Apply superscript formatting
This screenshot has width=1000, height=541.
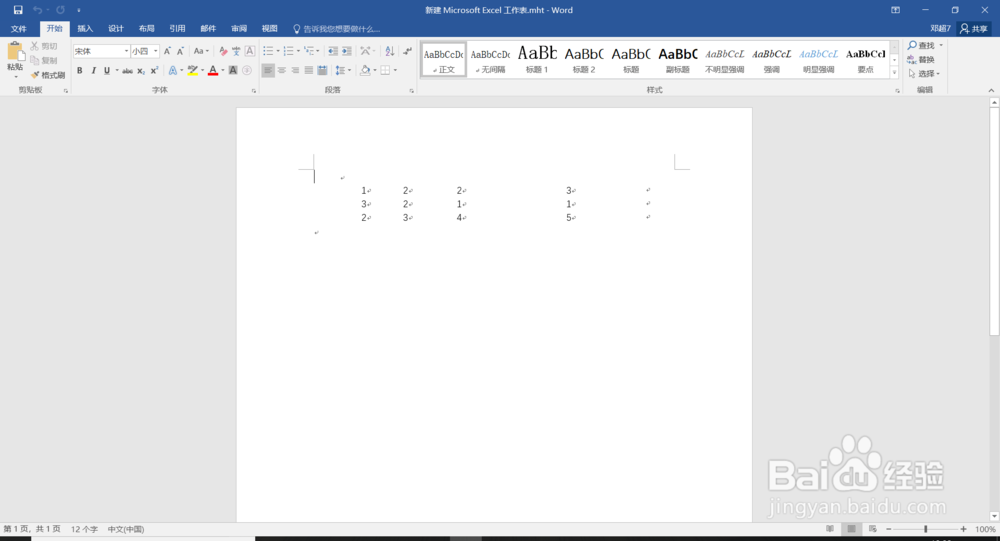[x=154, y=71]
